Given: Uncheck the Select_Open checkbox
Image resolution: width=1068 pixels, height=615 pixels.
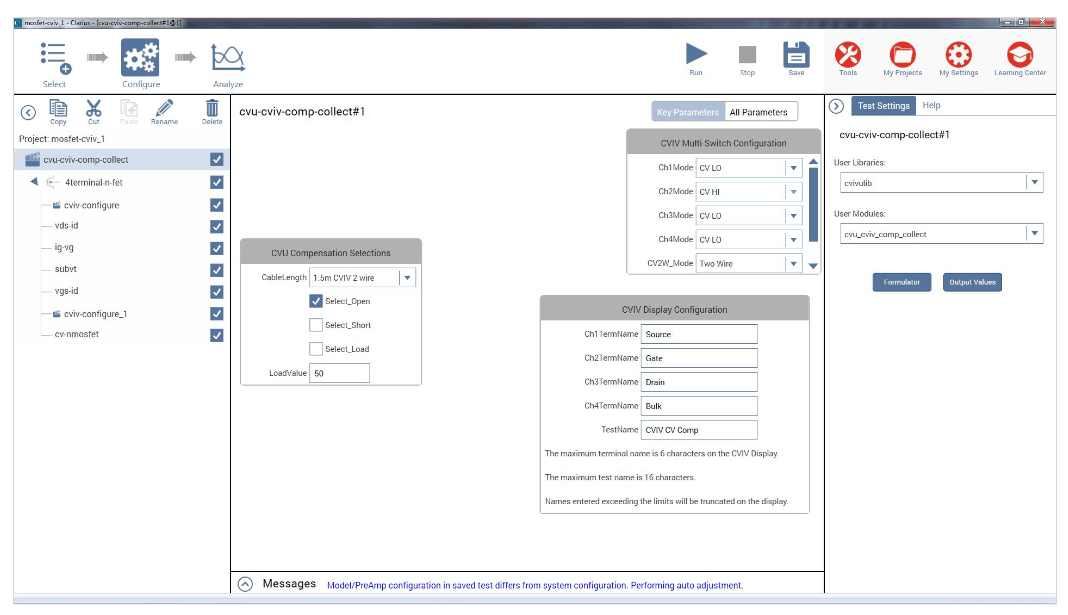Looking at the screenshot, I should click(x=316, y=301).
